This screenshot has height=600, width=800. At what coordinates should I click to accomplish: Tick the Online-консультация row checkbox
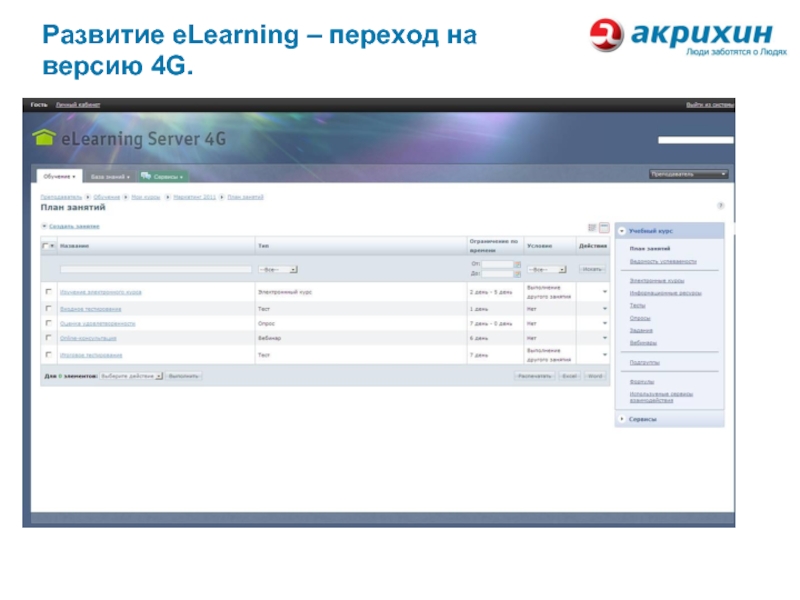click(48, 339)
